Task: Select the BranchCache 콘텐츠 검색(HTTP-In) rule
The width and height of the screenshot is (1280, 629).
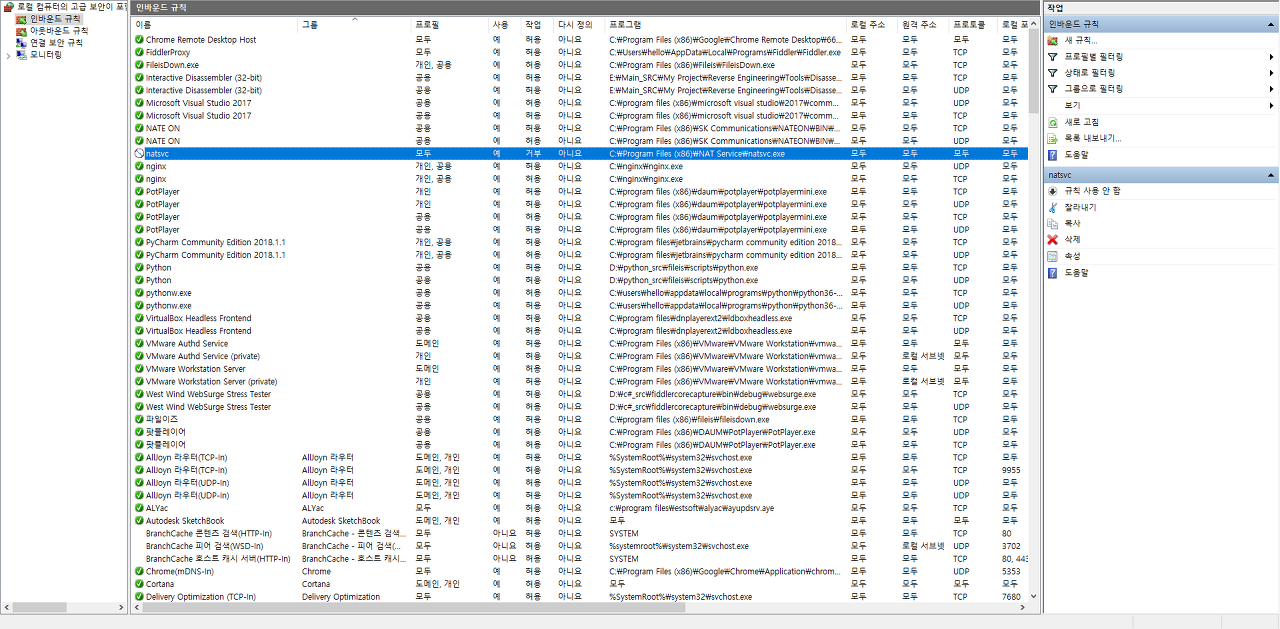Action: [209, 533]
